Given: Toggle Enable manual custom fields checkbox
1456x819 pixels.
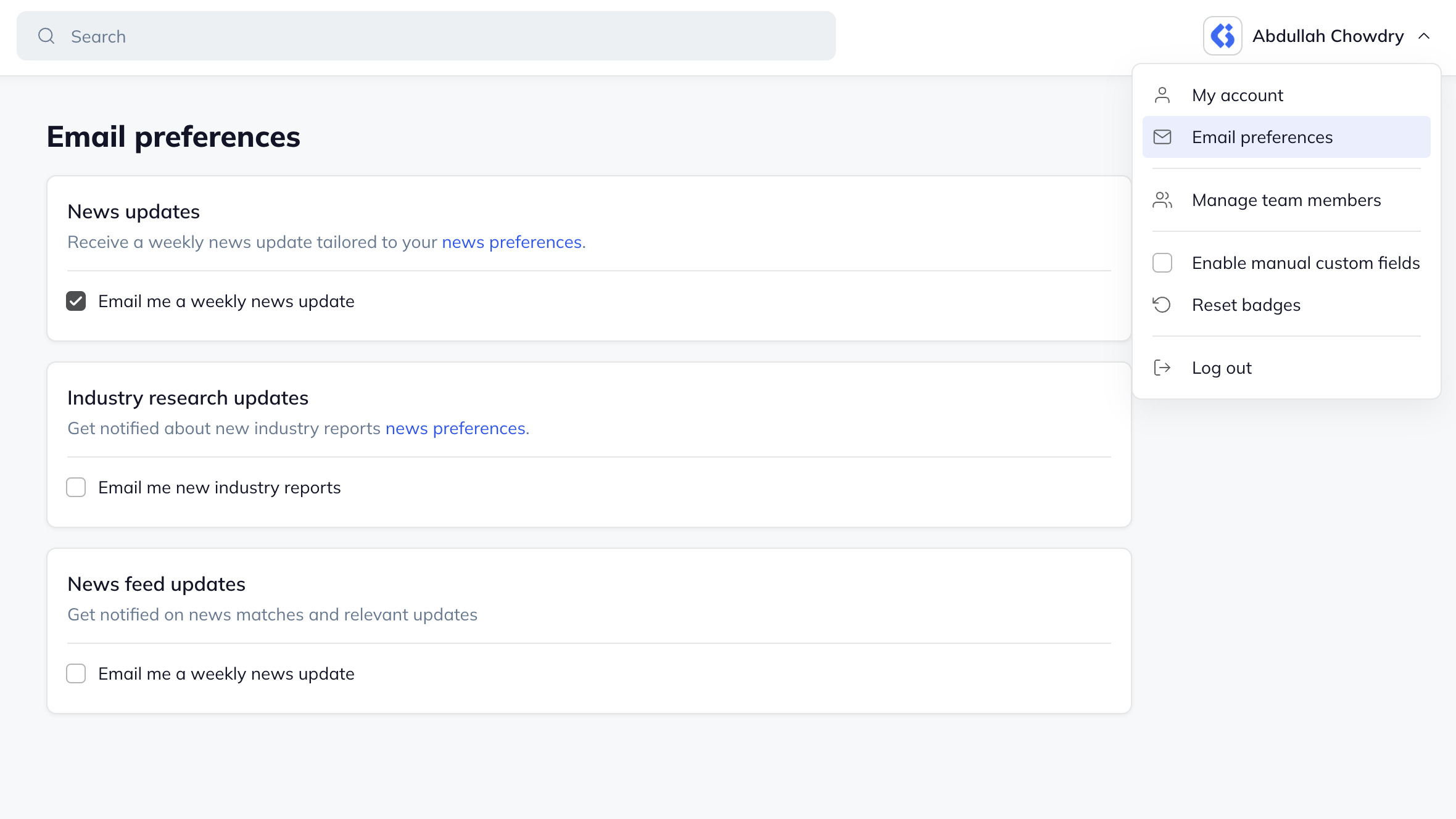Looking at the screenshot, I should coord(1162,263).
